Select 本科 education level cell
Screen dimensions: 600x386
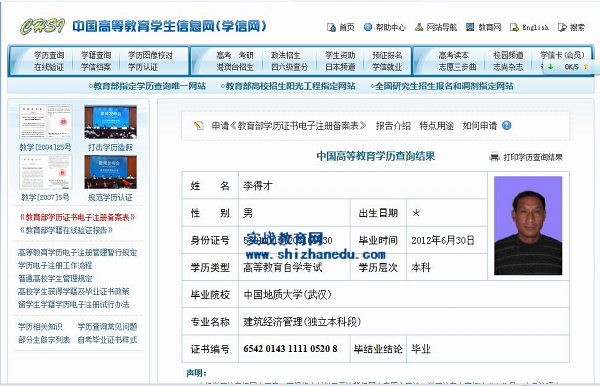(447, 267)
